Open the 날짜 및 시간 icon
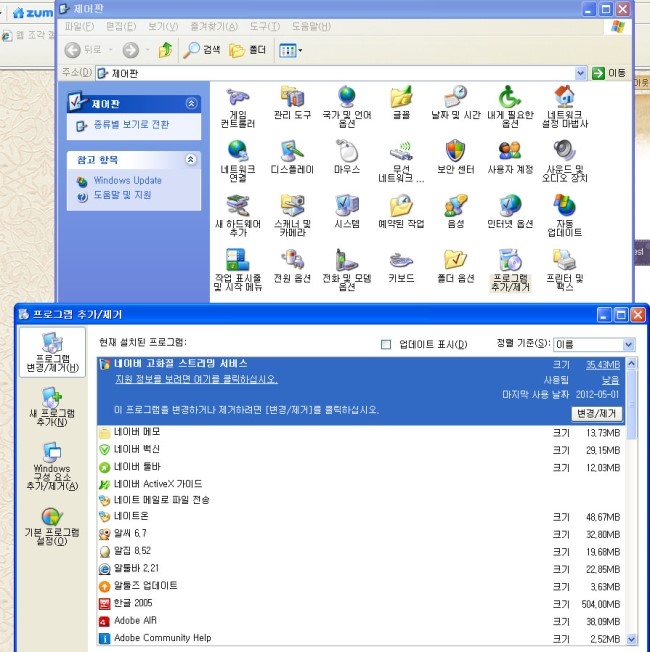Viewport: 650px width, 652px height. (455, 99)
